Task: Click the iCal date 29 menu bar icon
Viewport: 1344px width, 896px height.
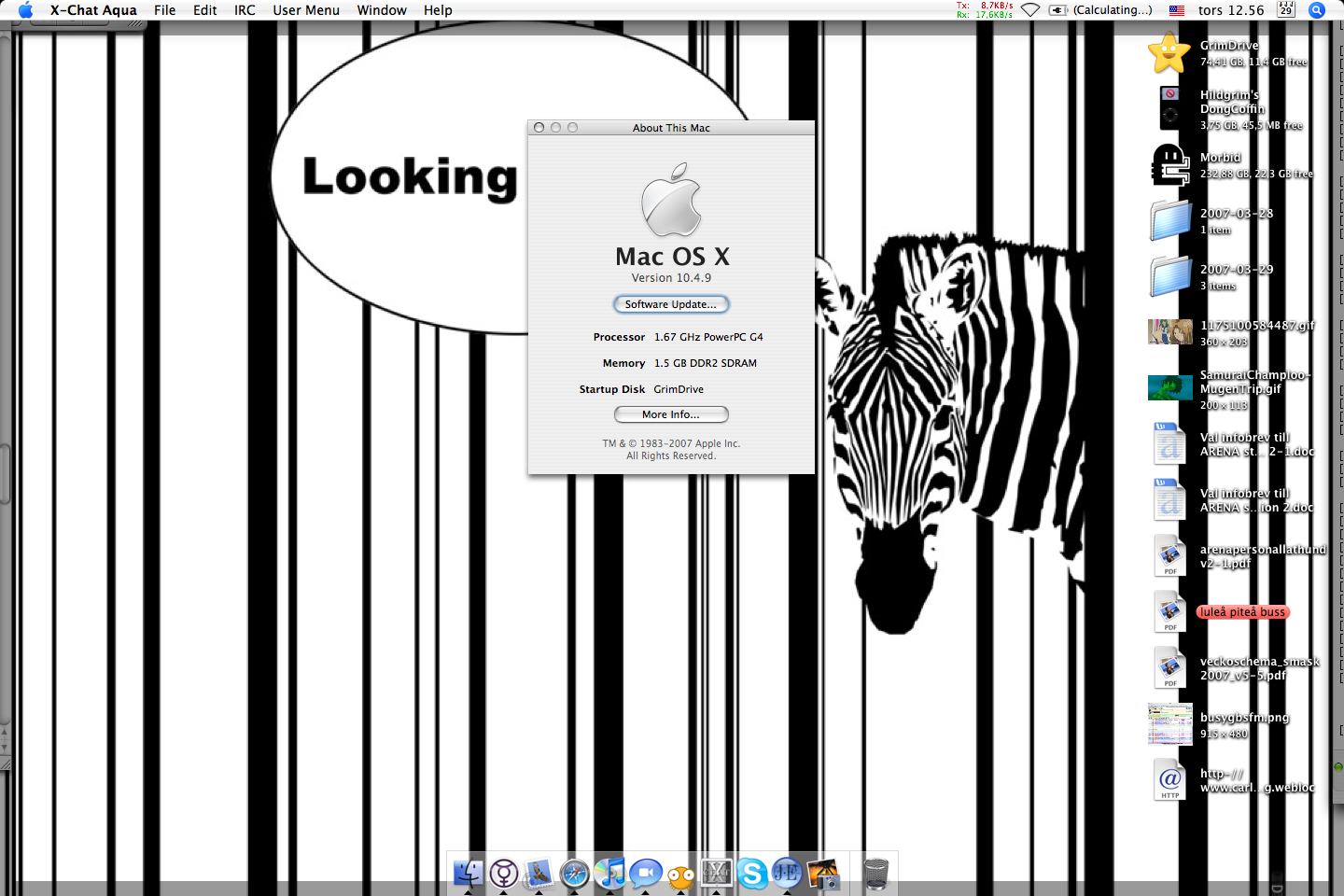Action: pos(1286,10)
